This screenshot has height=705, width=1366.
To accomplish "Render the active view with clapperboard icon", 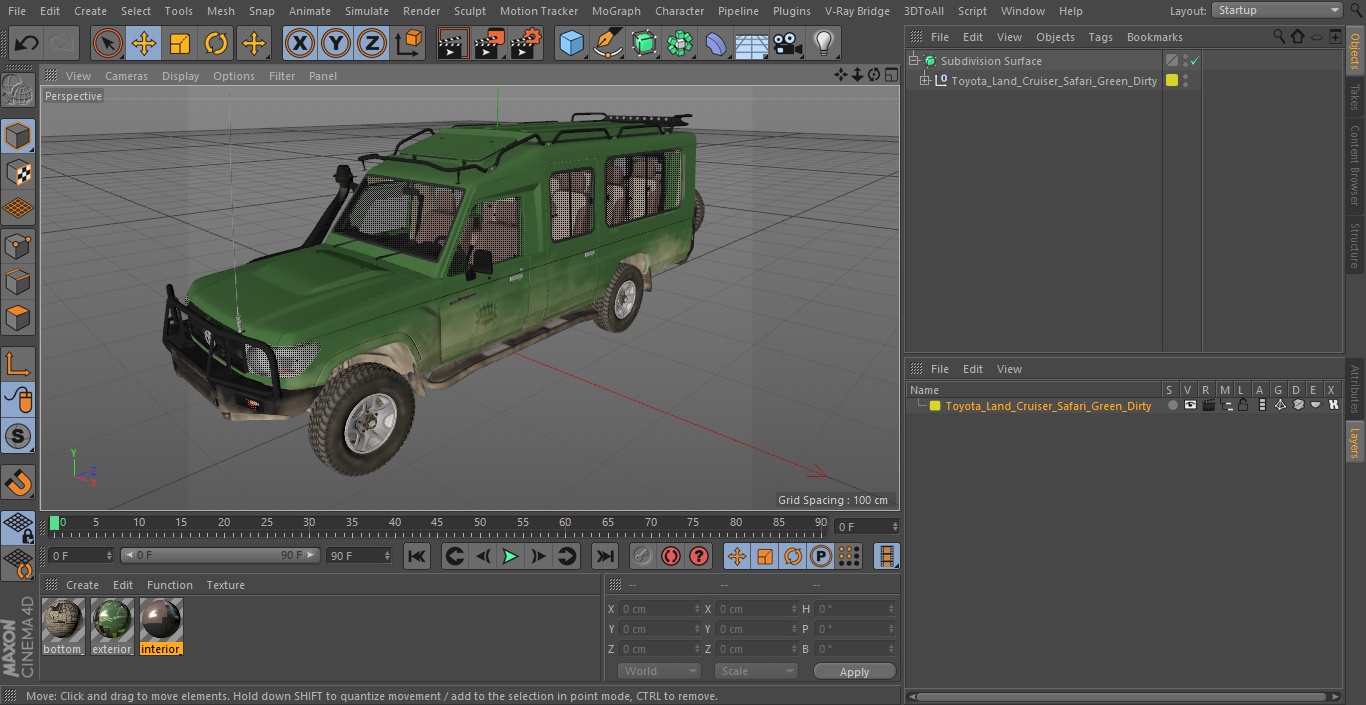I will (453, 43).
